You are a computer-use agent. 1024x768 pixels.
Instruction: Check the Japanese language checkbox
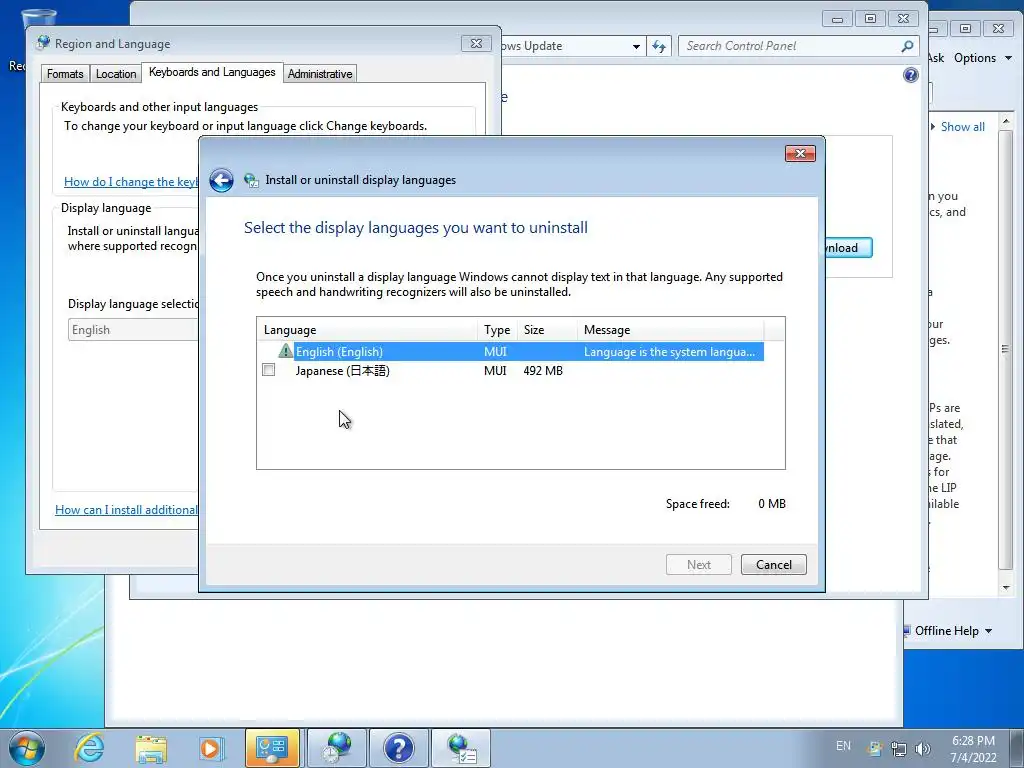(x=268, y=370)
